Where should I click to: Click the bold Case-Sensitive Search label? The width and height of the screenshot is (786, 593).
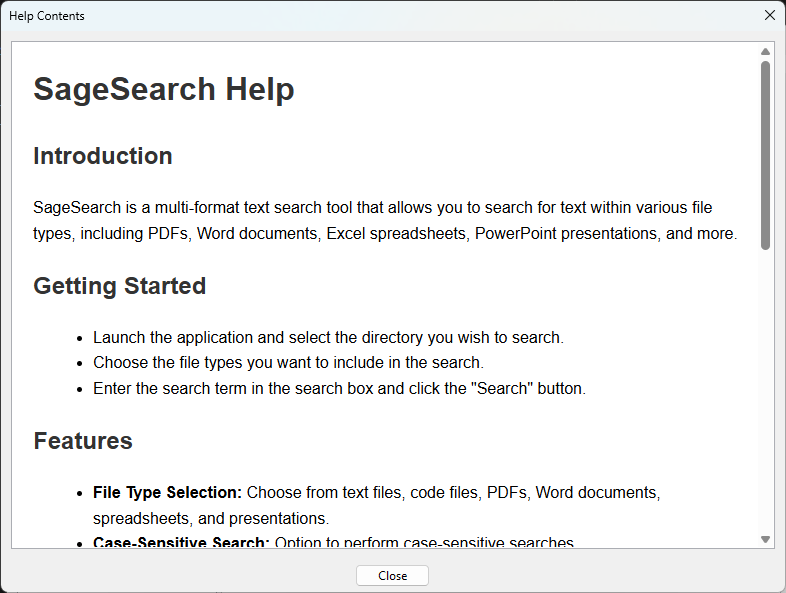click(x=181, y=543)
